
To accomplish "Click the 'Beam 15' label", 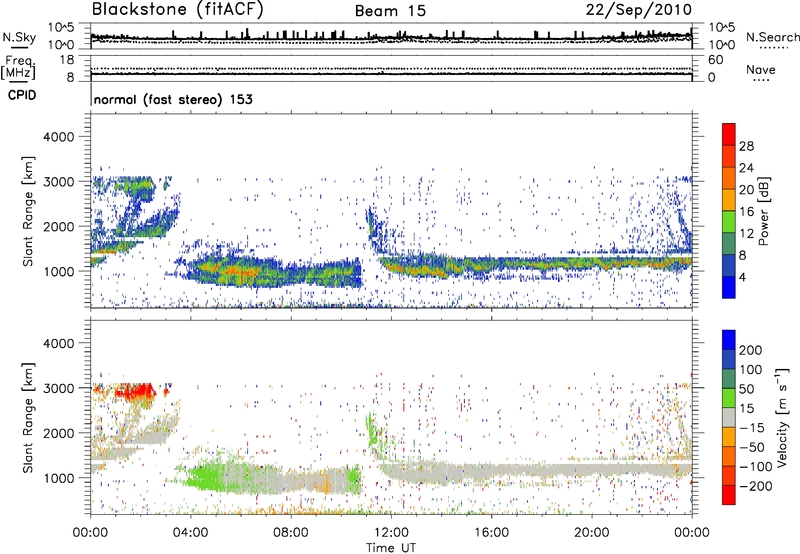I will tap(390, 11).
